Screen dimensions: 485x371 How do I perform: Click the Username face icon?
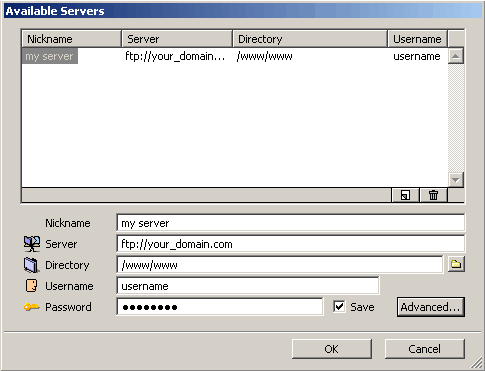(31, 286)
